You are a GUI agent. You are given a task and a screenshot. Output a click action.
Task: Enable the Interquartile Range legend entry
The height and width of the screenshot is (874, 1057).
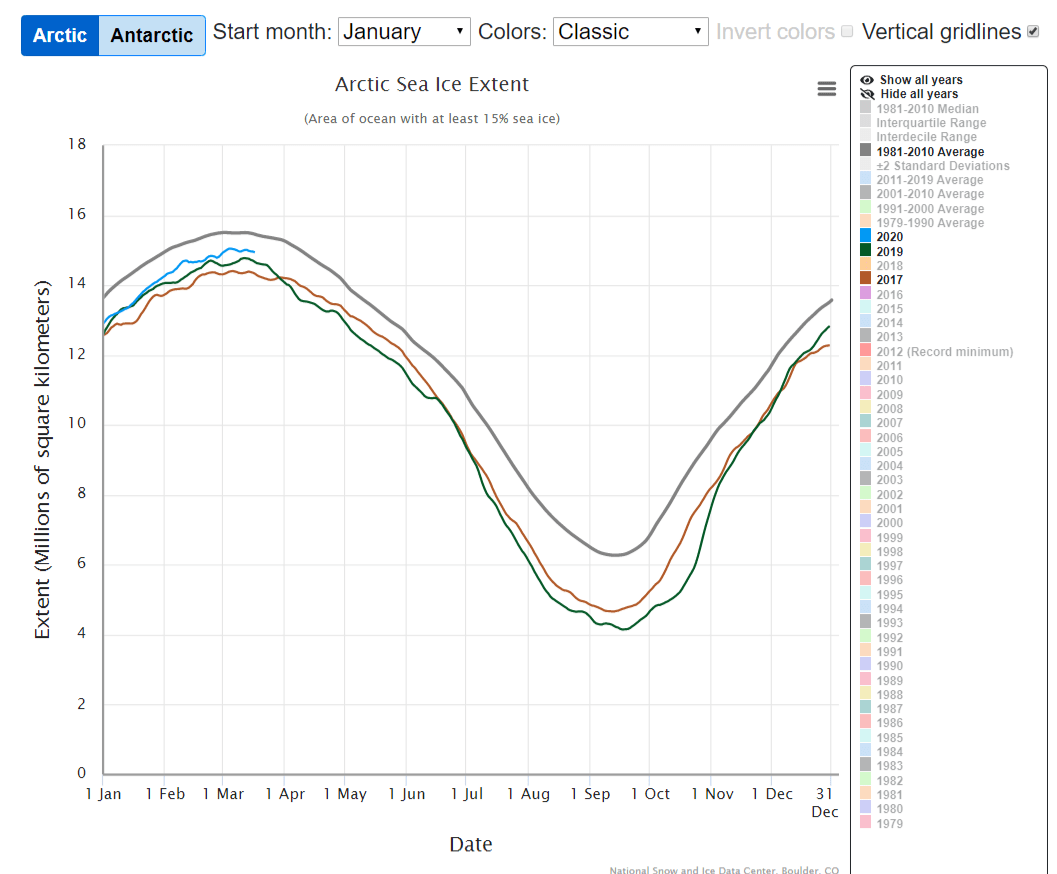click(x=931, y=123)
